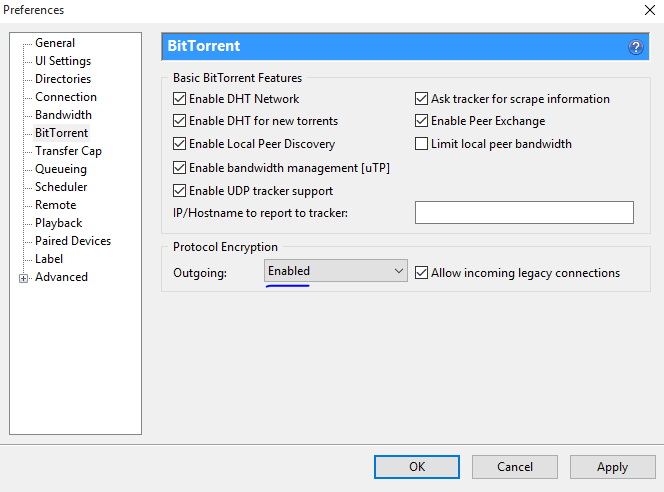Apply the preference changes
This screenshot has width=664, height=492.
pos(612,467)
